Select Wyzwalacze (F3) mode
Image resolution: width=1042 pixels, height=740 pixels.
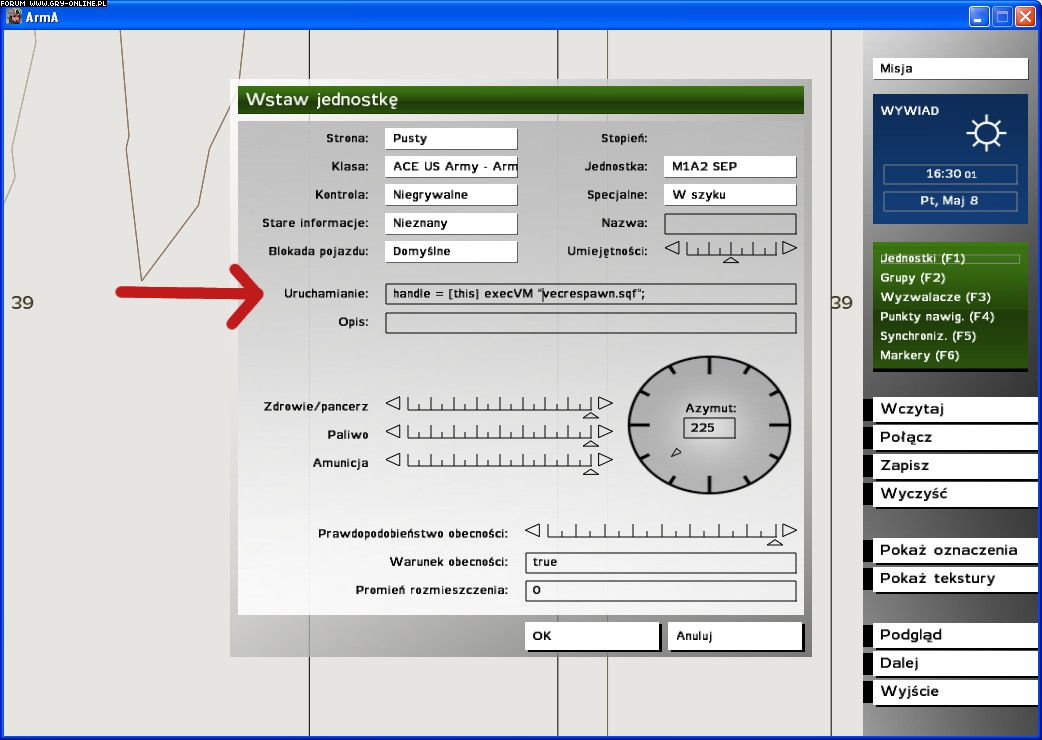tap(935, 297)
